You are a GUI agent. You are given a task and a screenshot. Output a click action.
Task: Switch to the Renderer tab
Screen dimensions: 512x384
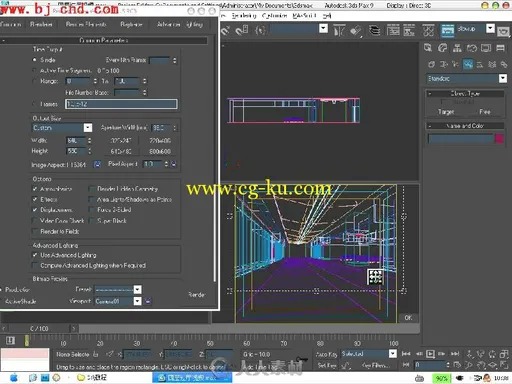41,24
